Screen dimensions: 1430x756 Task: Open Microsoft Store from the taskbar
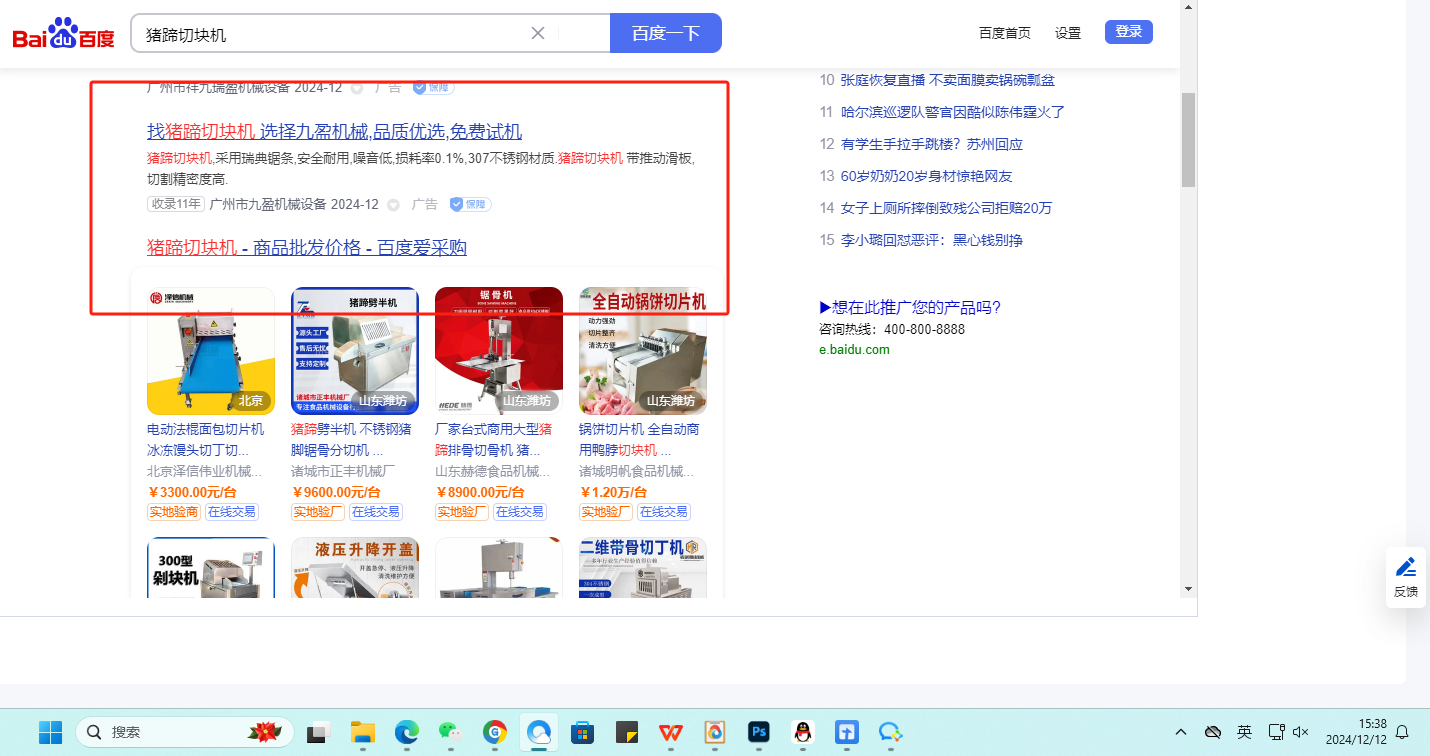(583, 732)
